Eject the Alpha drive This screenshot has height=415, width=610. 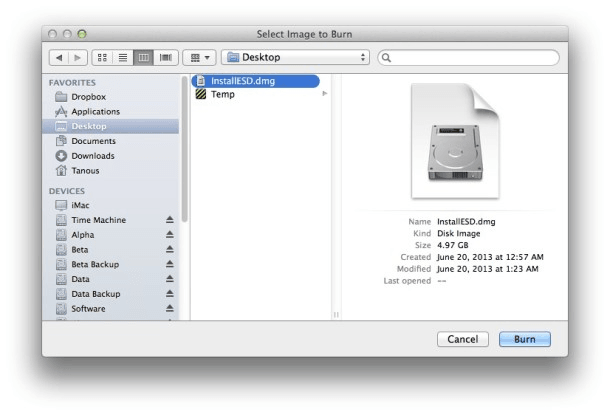pos(170,235)
